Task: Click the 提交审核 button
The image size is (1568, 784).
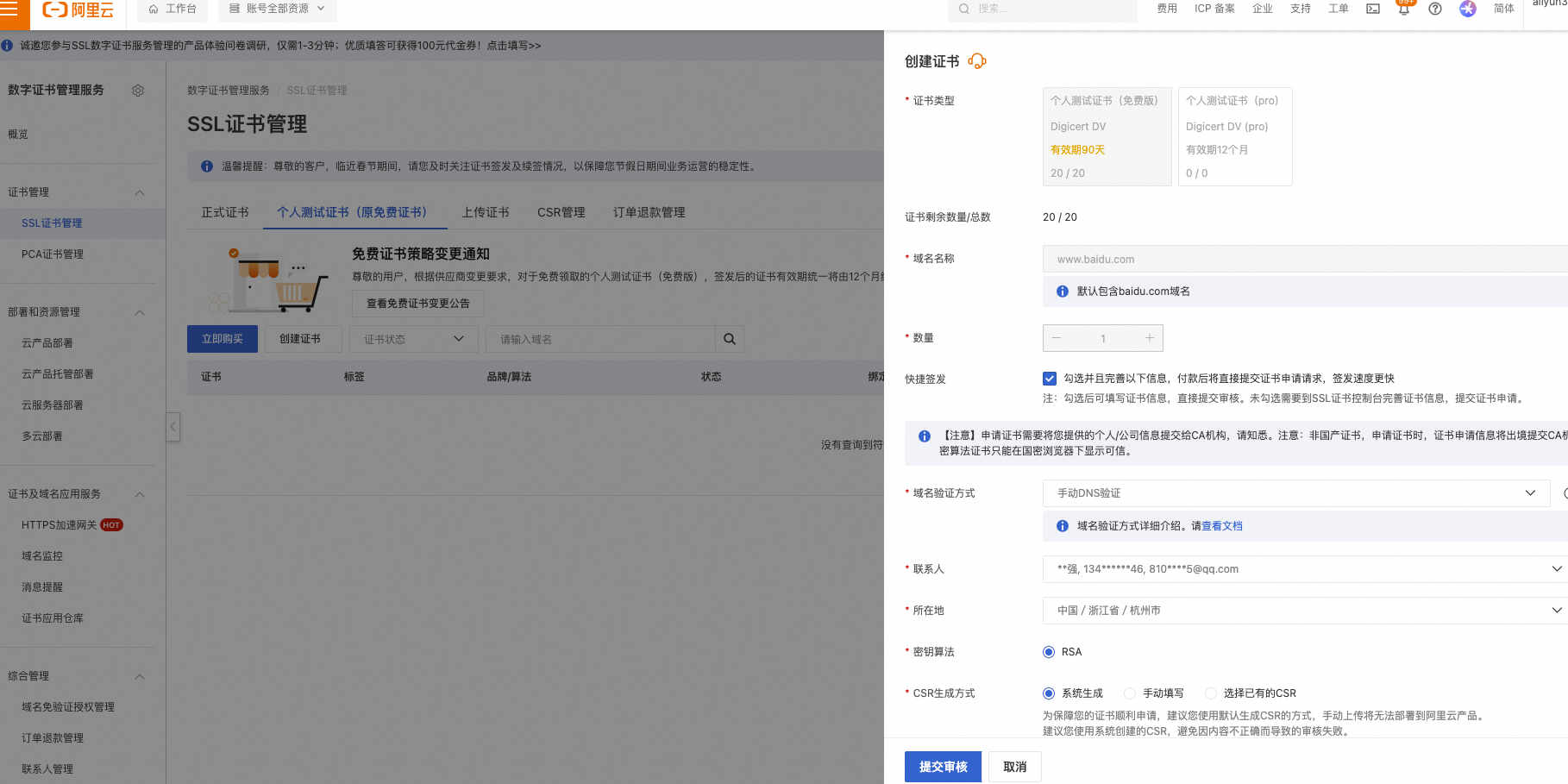Action: (944, 767)
